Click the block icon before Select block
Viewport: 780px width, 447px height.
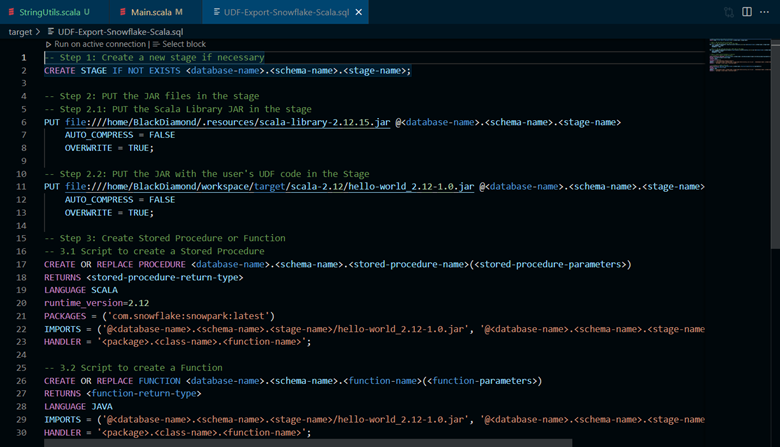coord(156,44)
